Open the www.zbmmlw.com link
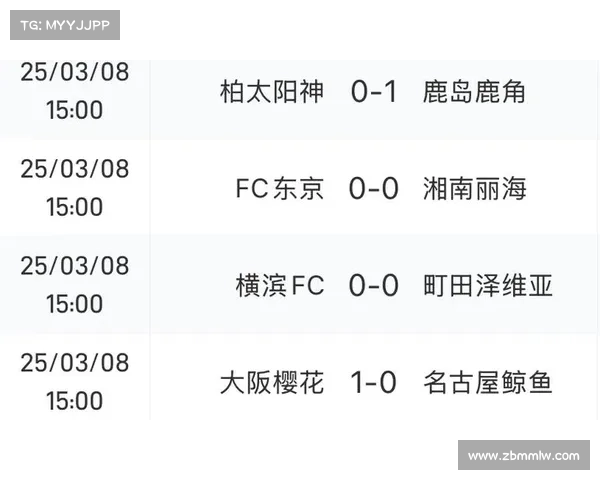 [x=523, y=455]
